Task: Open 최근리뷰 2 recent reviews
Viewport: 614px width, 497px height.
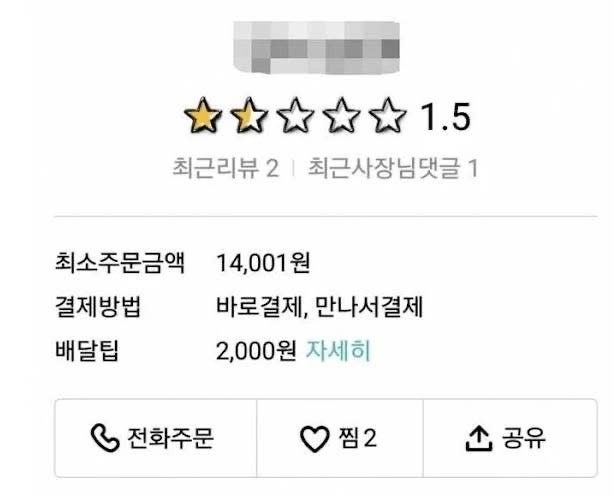Action: (226, 168)
